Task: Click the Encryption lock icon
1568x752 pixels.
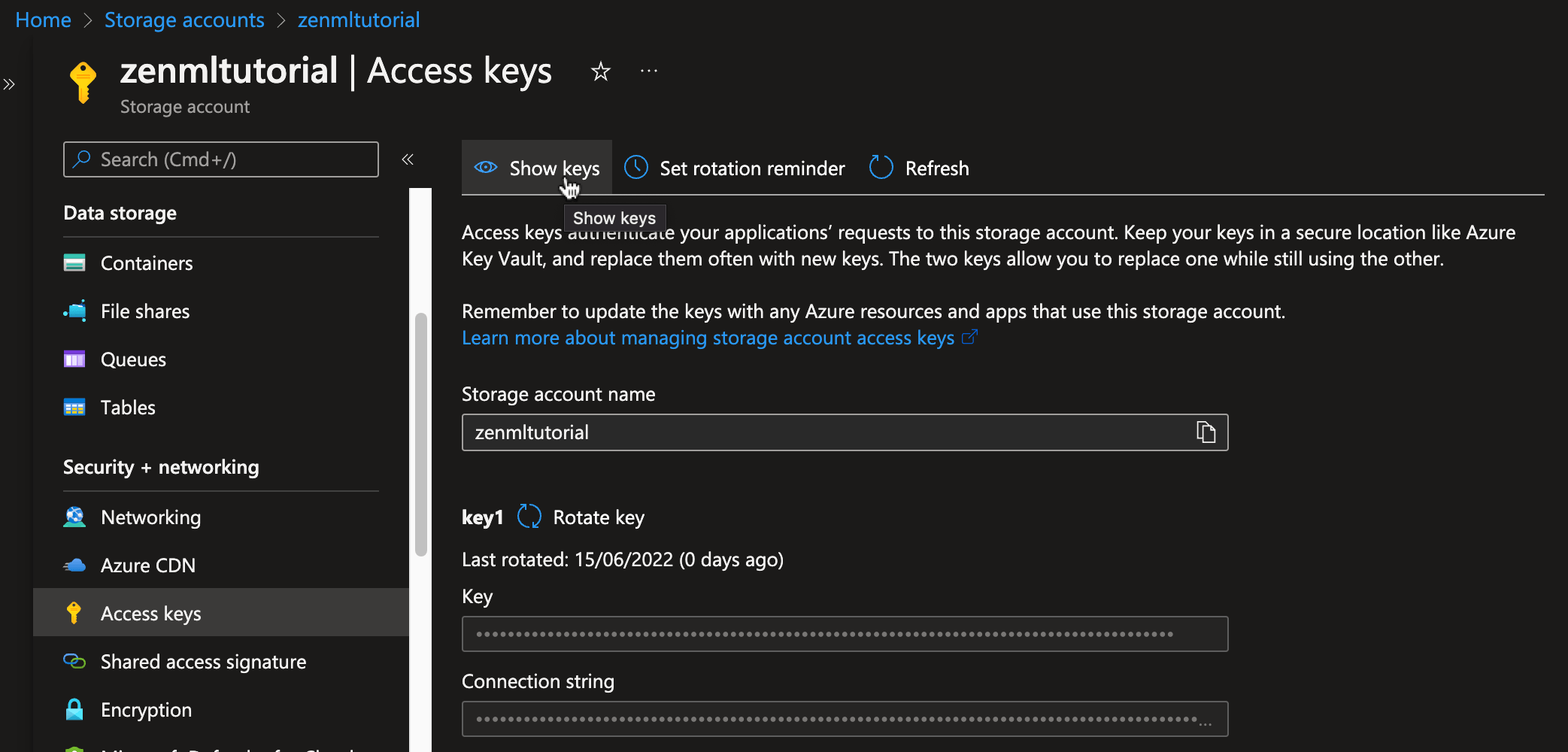Action: [74, 710]
